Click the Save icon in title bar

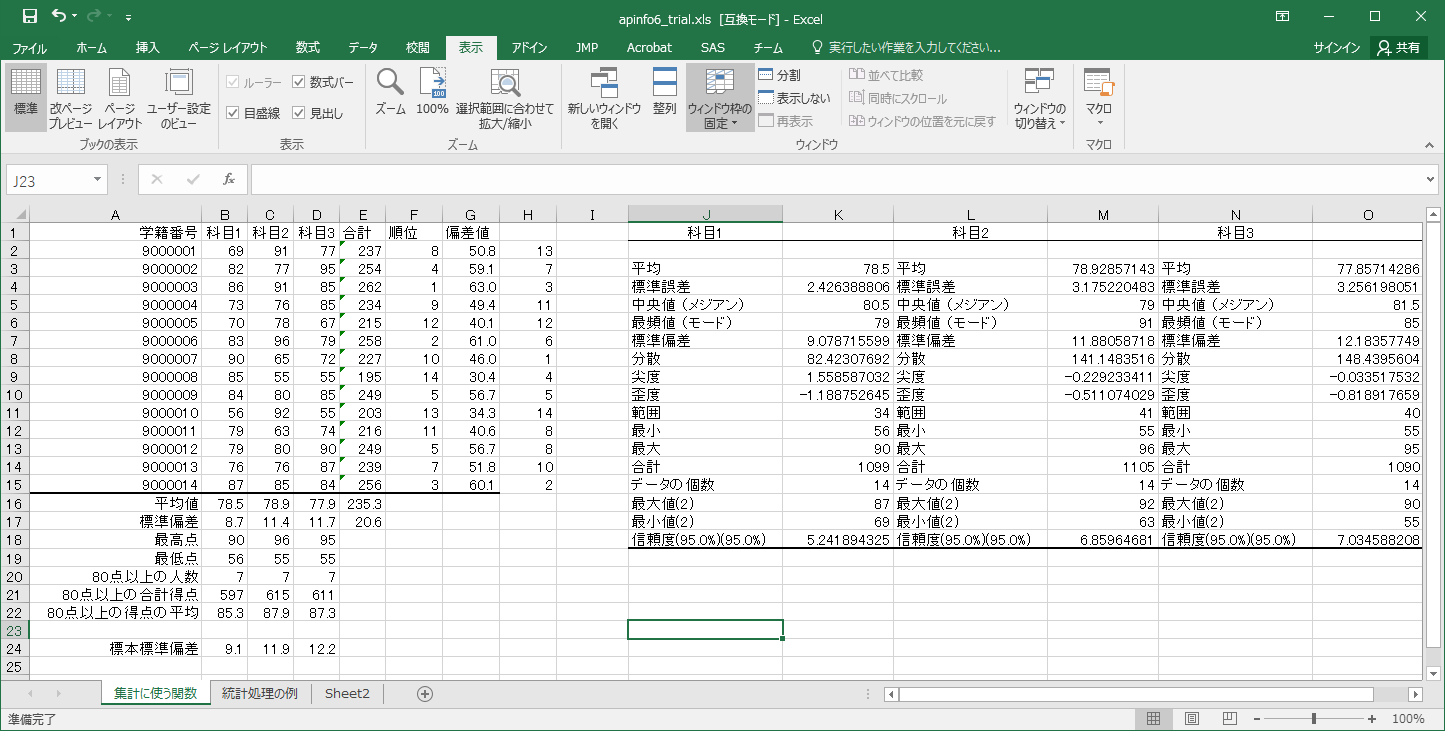29,16
